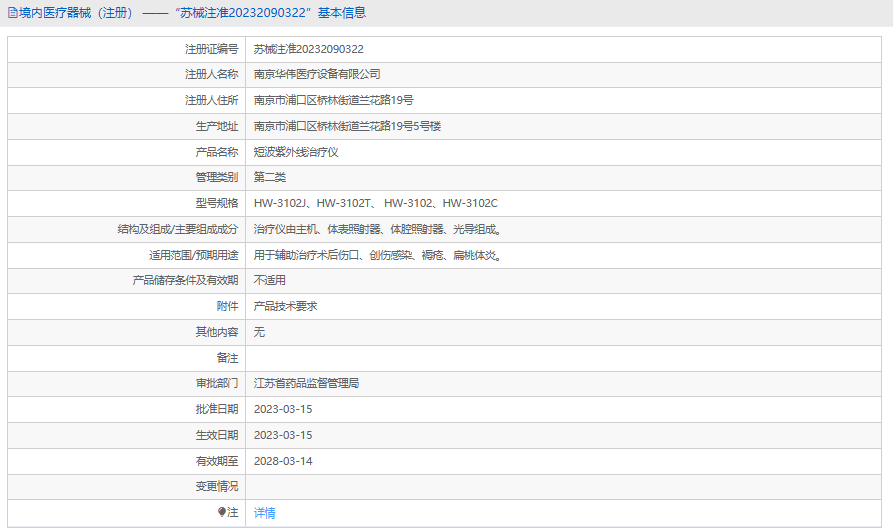Viewport: 893px width, 530px height.
Task: Open the 详情 link
Action: pos(264,513)
